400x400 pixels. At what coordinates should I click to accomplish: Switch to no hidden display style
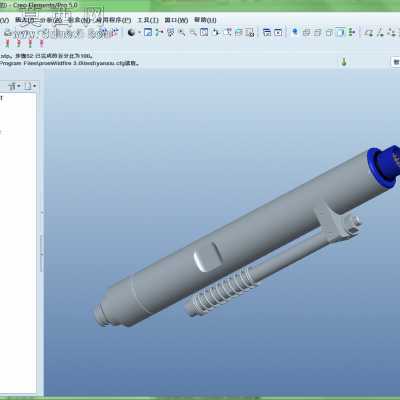[329, 32]
